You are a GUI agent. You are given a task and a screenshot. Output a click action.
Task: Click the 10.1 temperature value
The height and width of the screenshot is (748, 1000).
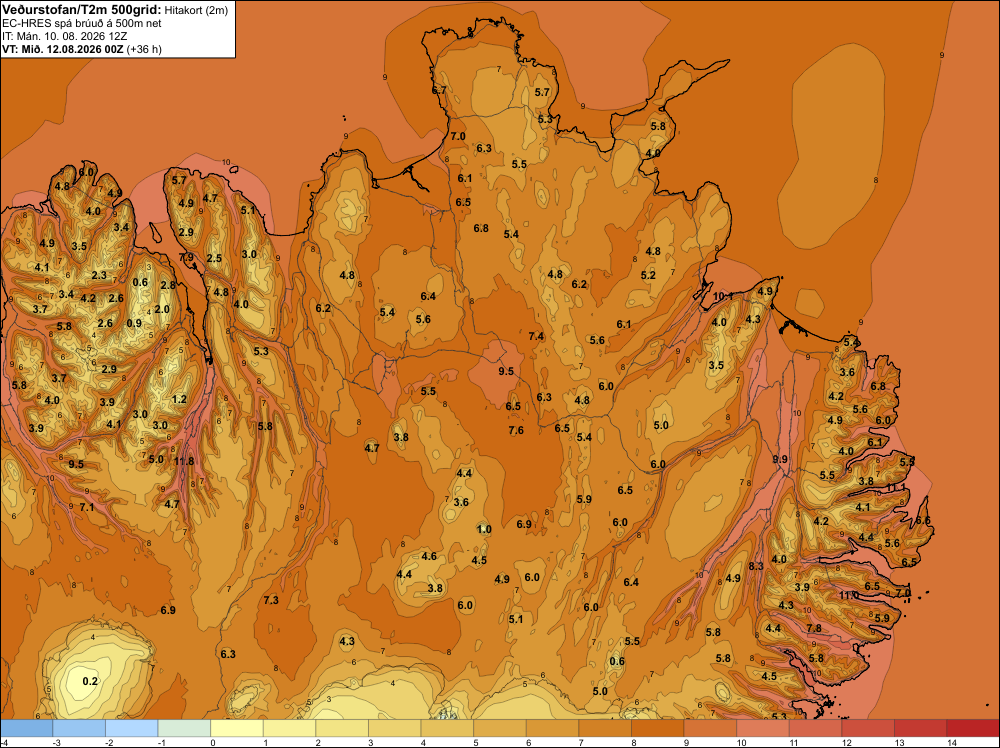(x=723, y=297)
